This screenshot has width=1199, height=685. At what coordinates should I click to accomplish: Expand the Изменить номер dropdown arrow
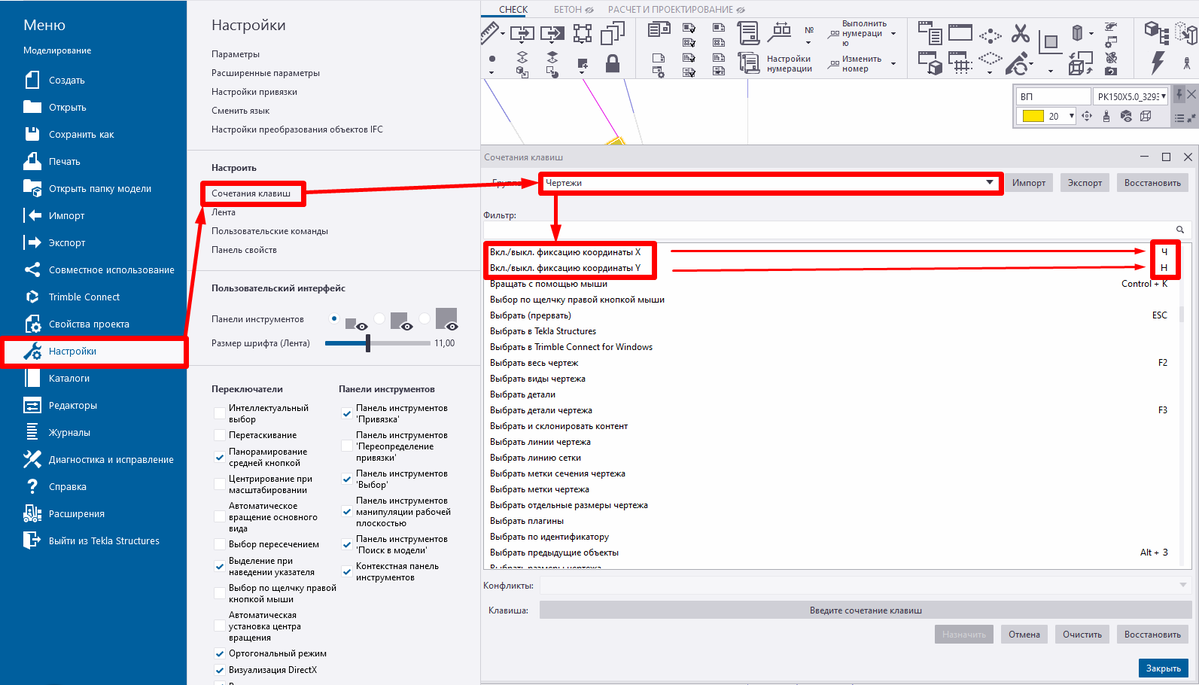[893, 63]
